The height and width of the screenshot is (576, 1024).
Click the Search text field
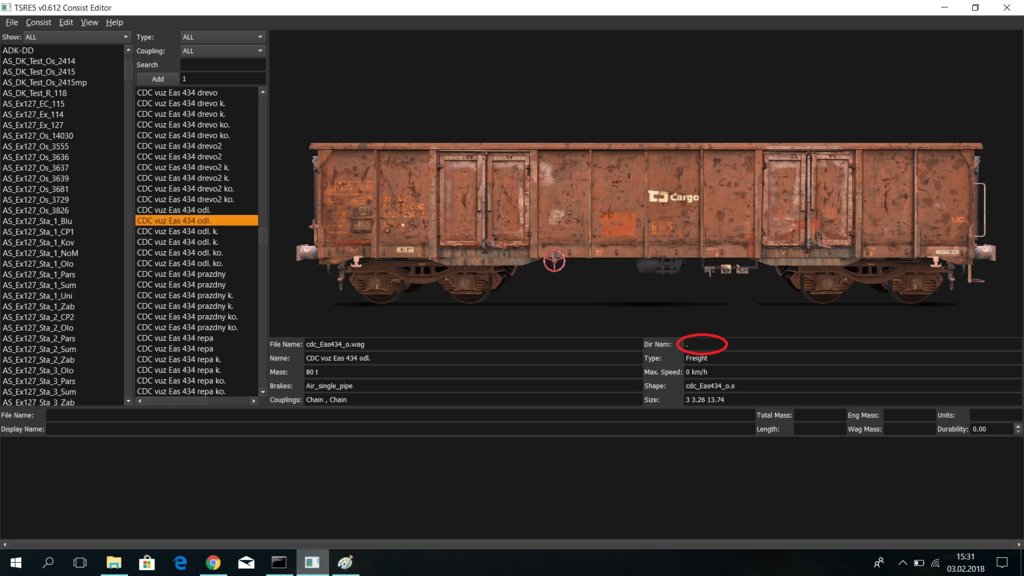pos(222,65)
